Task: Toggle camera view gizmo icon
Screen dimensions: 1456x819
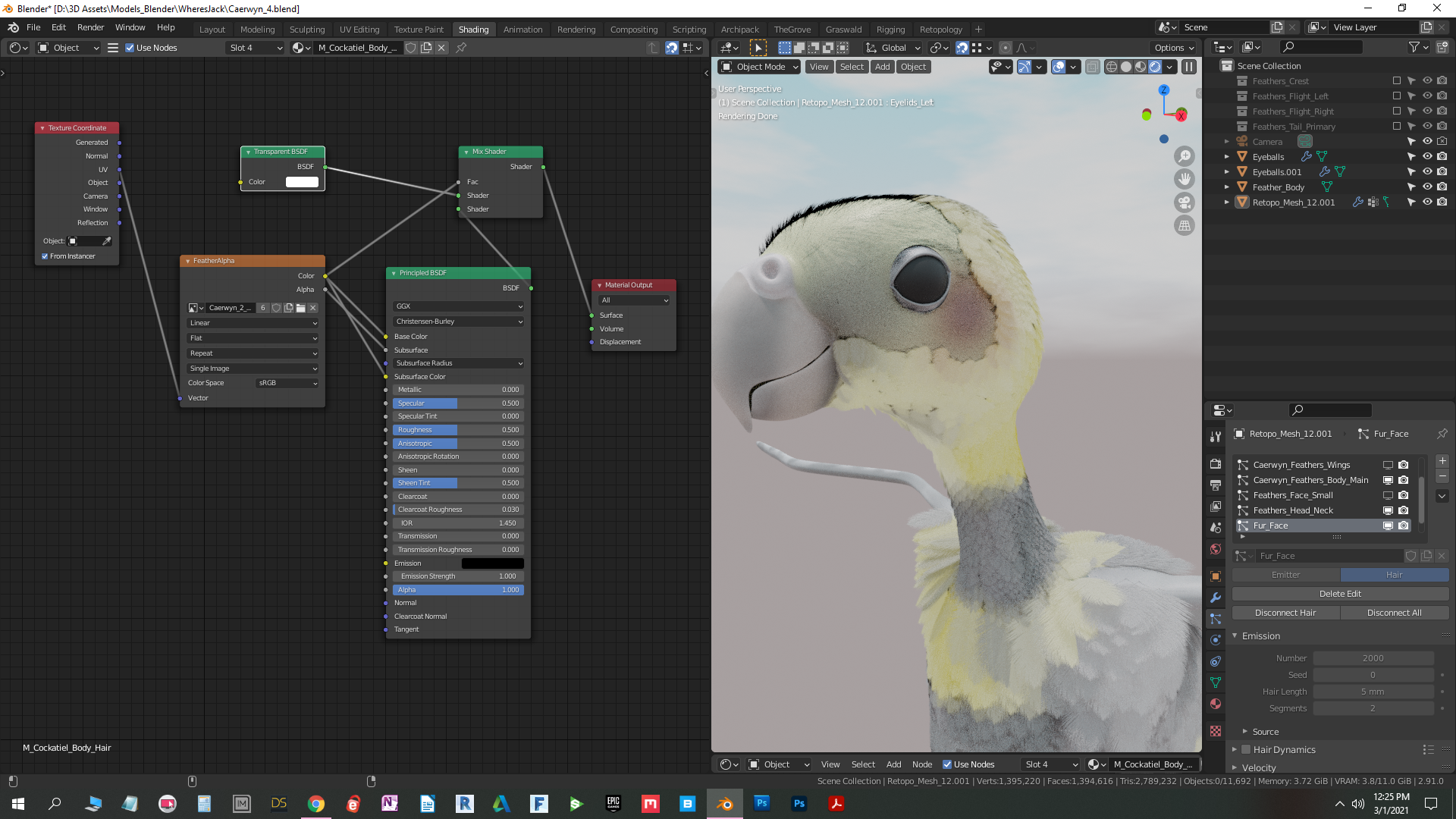Action: (x=1184, y=202)
